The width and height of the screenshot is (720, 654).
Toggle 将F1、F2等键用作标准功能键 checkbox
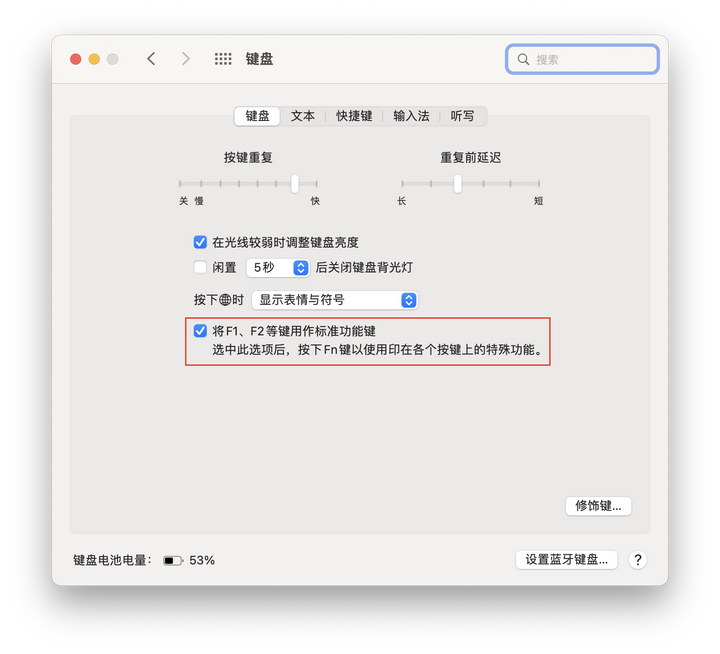click(200, 331)
